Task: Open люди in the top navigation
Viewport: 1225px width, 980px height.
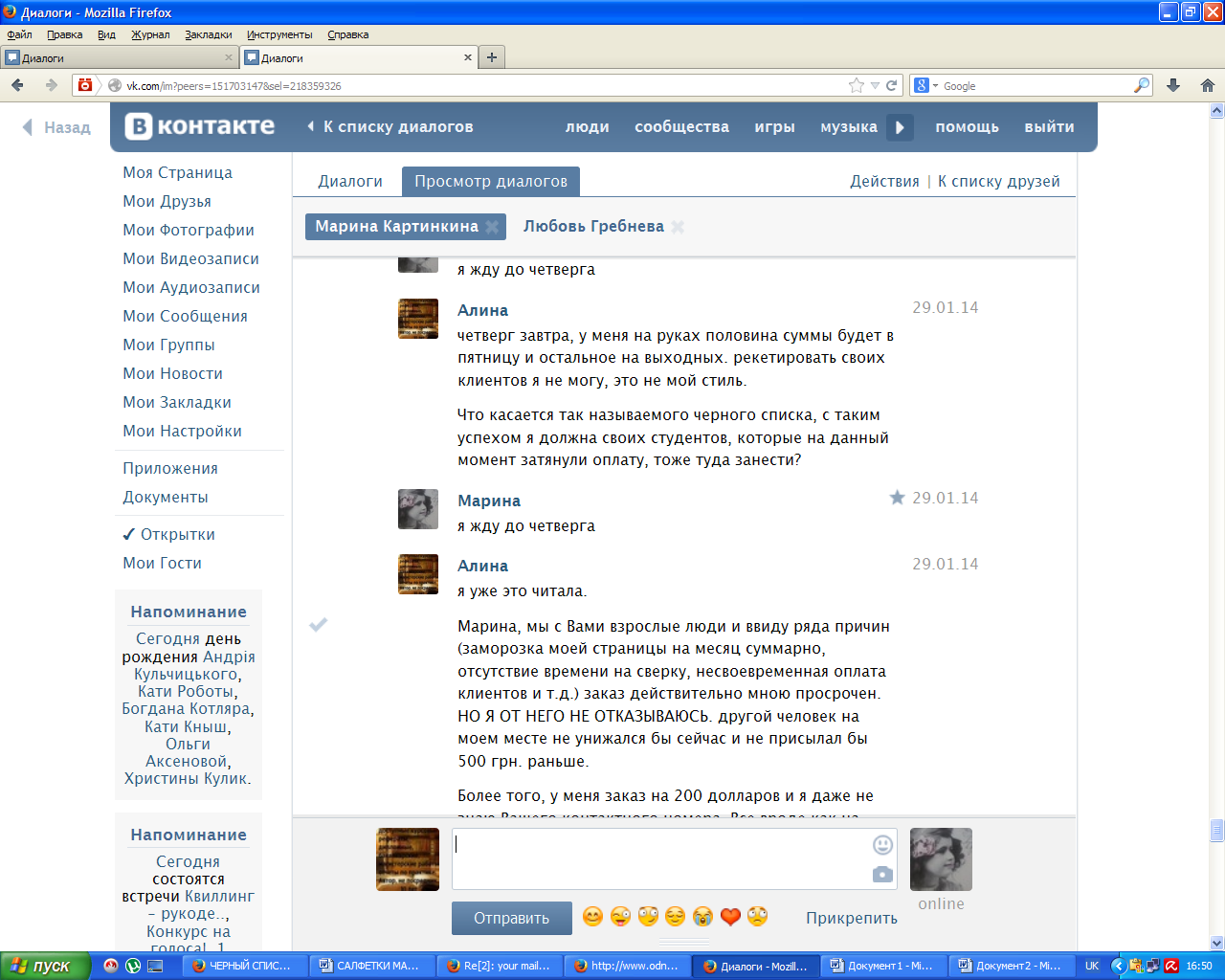Action: pyautogui.click(x=588, y=126)
